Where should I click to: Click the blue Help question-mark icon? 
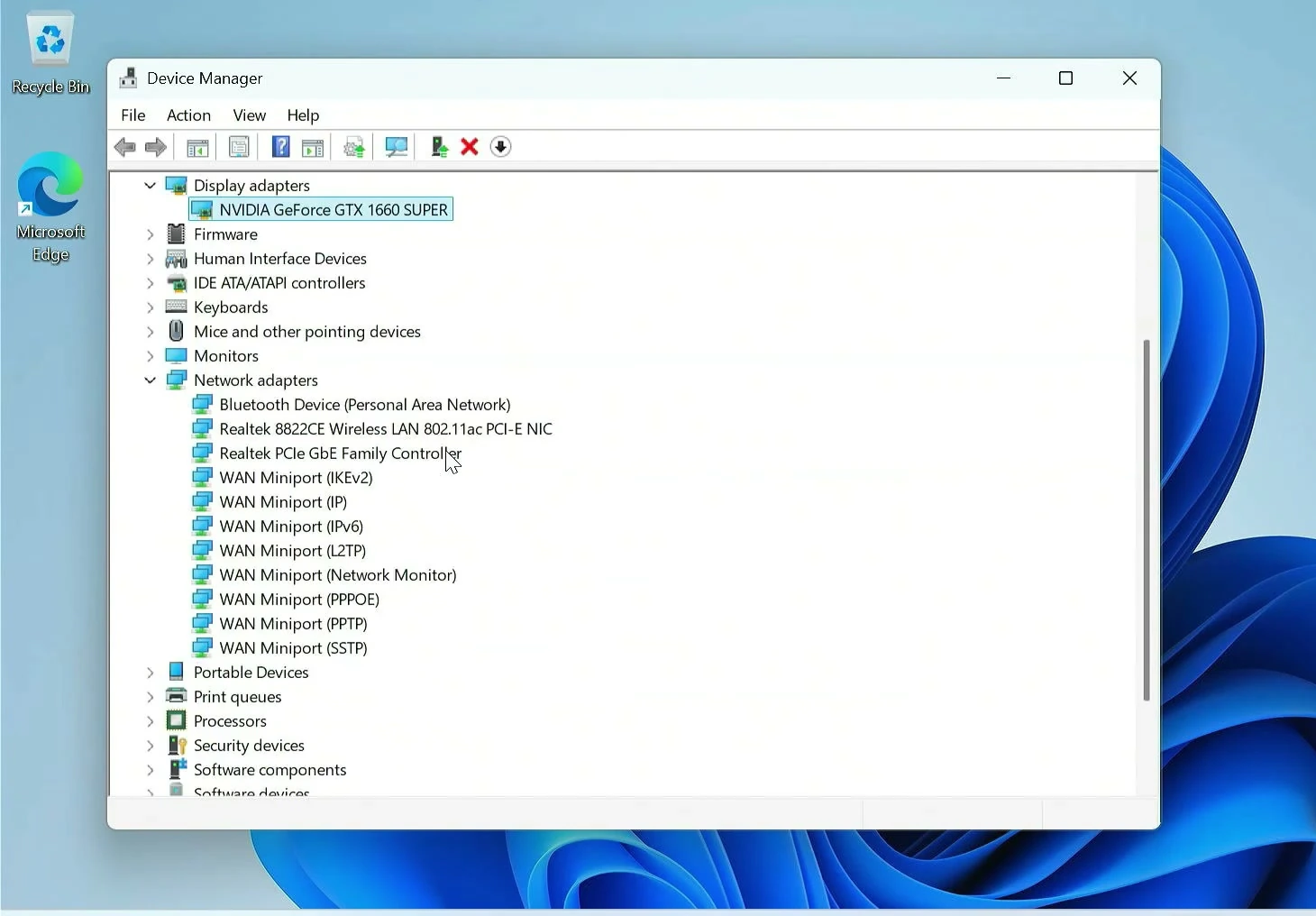tap(280, 147)
